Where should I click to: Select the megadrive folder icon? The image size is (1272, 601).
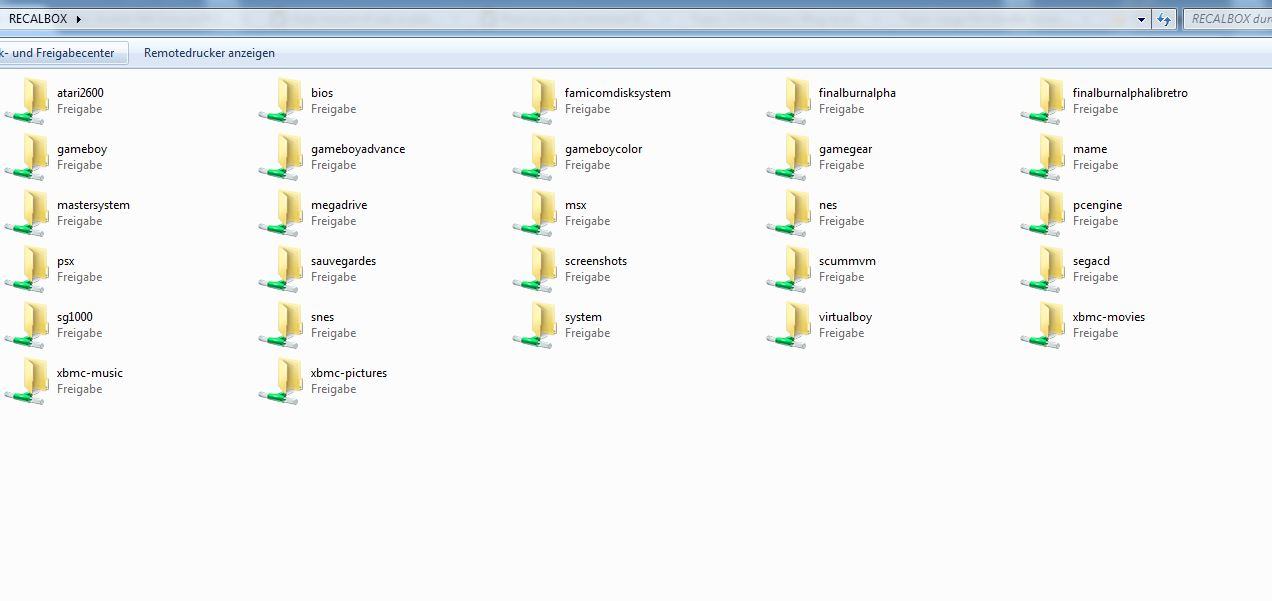click(281, 213)
